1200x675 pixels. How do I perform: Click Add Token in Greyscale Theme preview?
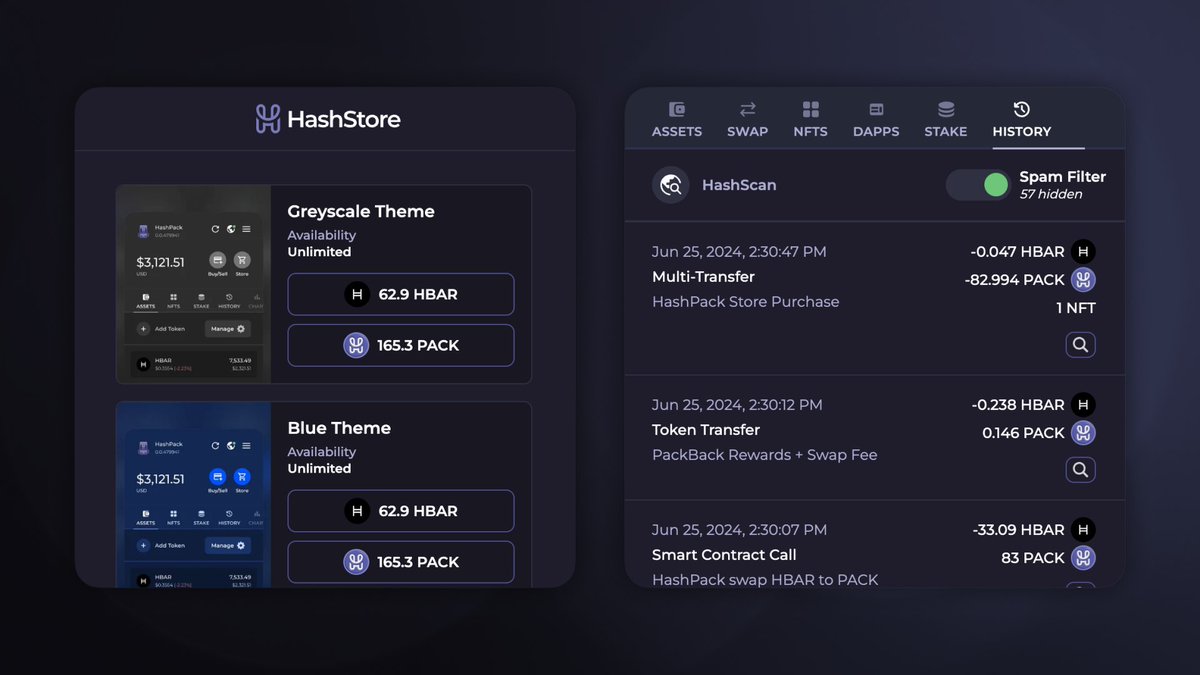162,329
